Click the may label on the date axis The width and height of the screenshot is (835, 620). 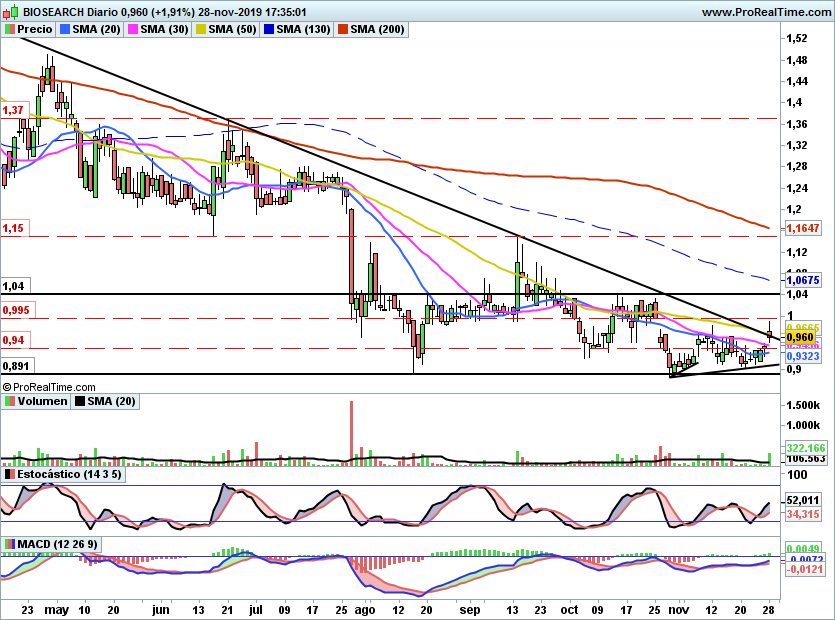click(57, 610)
